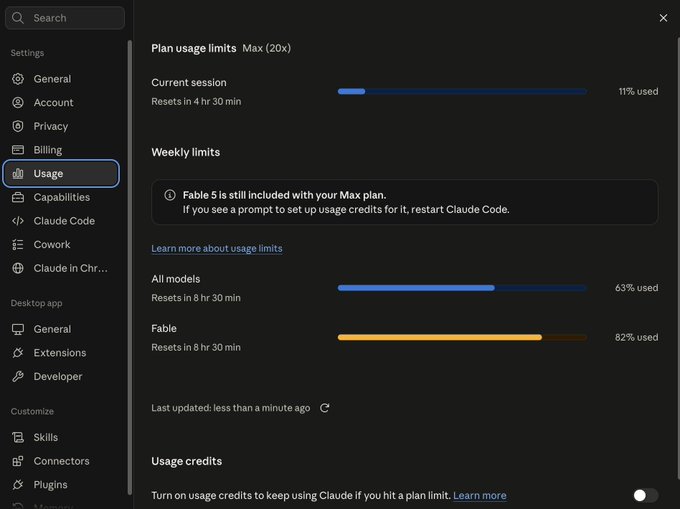Open Claude in Chrome settings
The height and width of the screenshot is (509, 680).
point(61,268)
